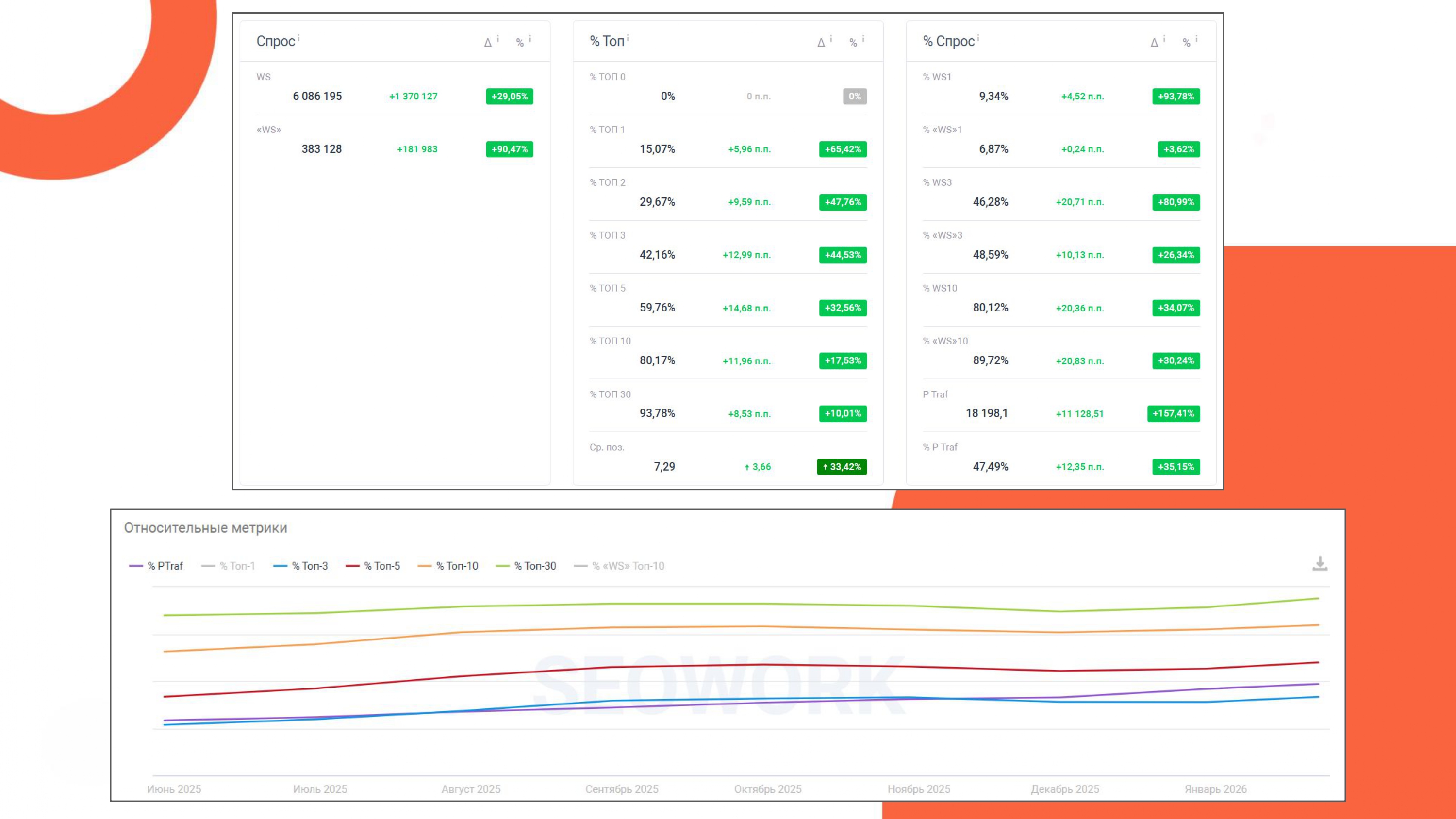Image resolution: width=1456 pixels, height=819 pixels.
Task: Hide the % Топ-10 series via legend
Action: [x=447, y=566]
